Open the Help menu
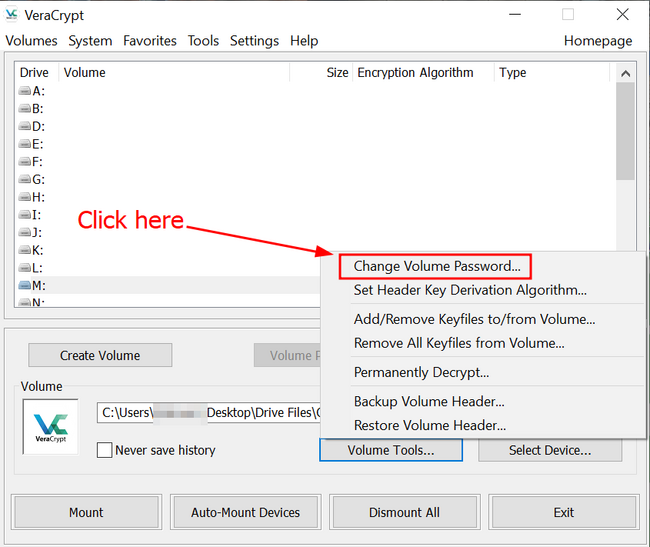Screen dimensions: 650x547 point(304,41)
